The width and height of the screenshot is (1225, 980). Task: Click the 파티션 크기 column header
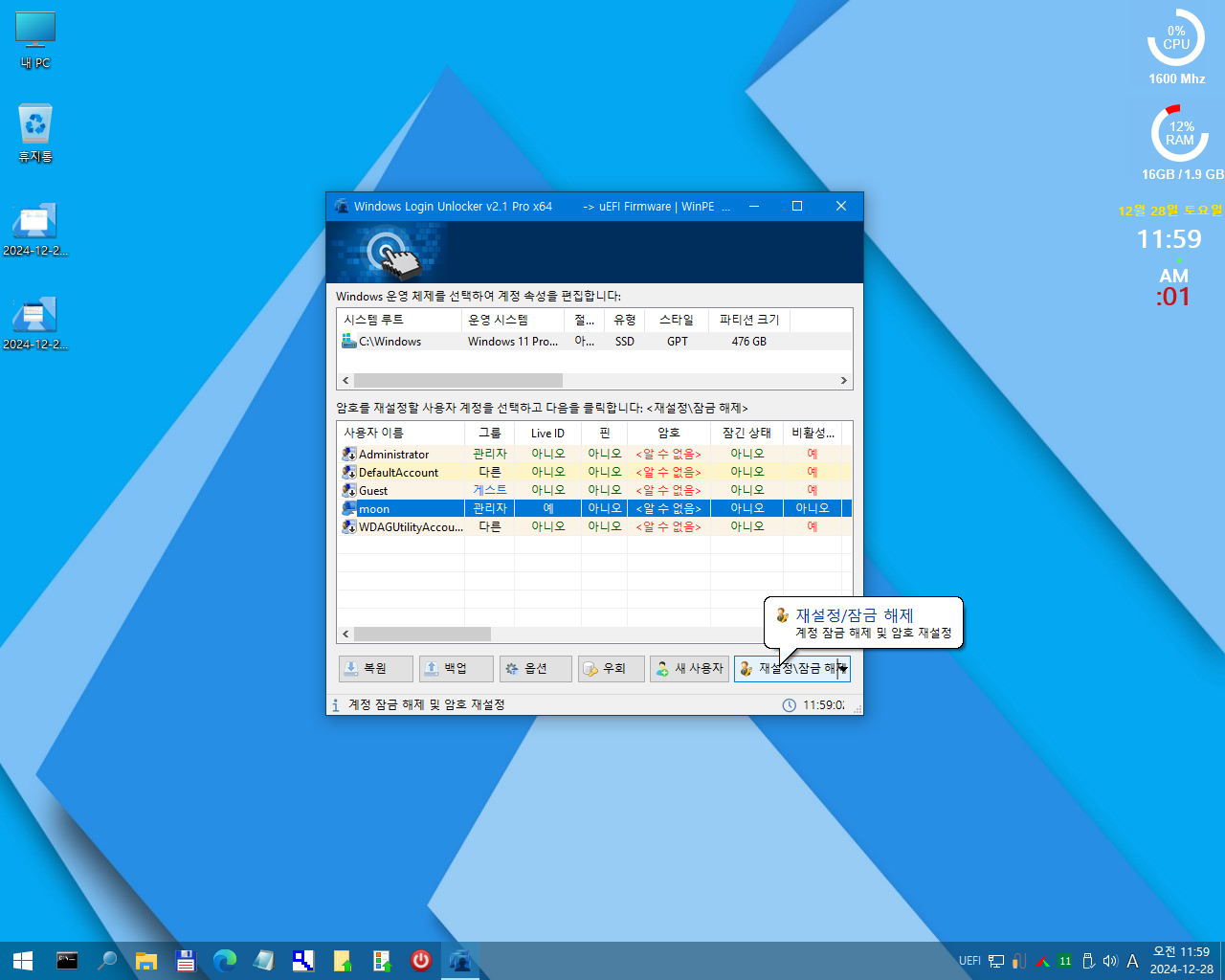pyautogui.click(x=749, y=320)
